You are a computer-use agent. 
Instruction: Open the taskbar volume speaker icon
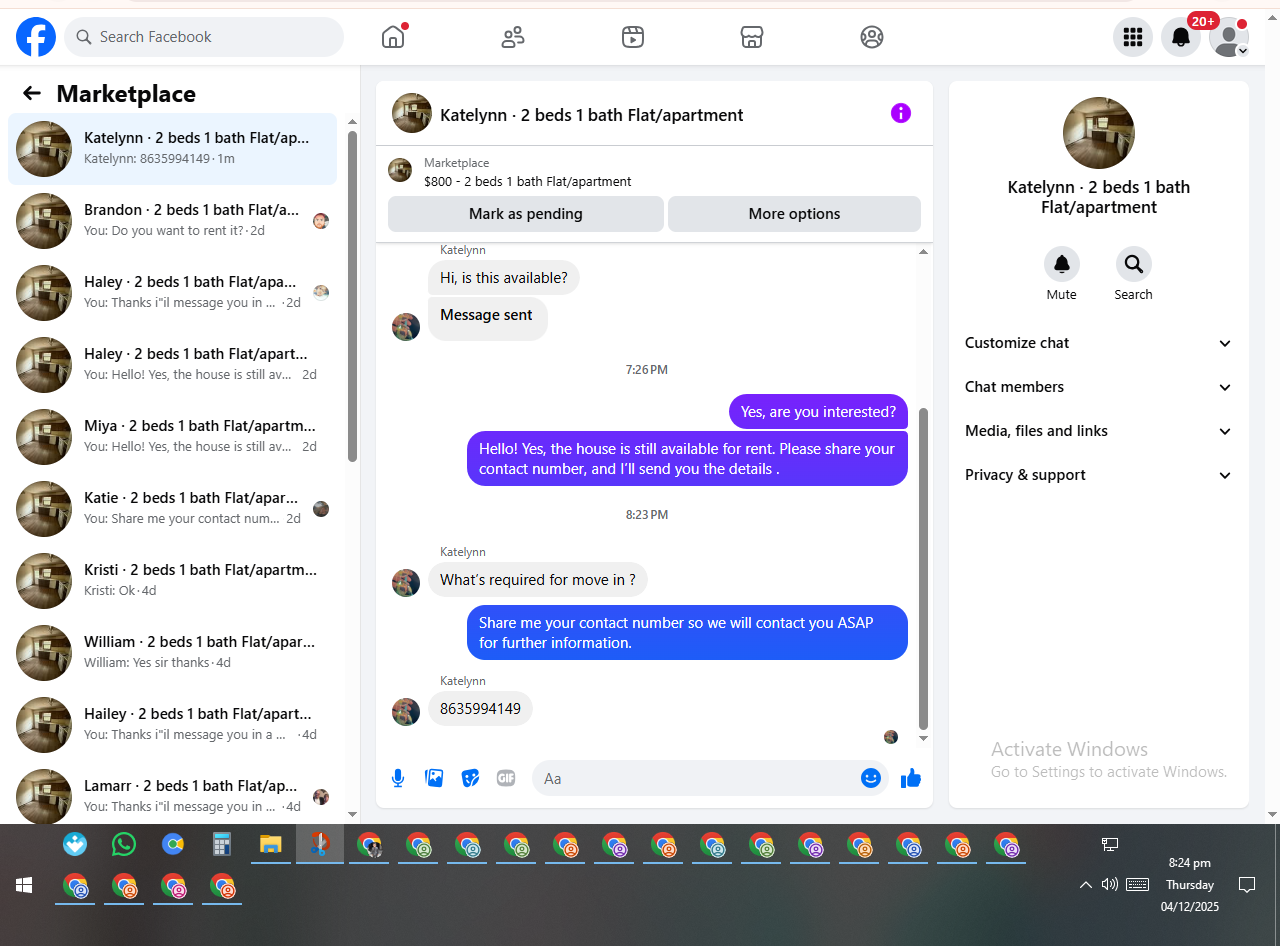click(x=1109, y=884)
